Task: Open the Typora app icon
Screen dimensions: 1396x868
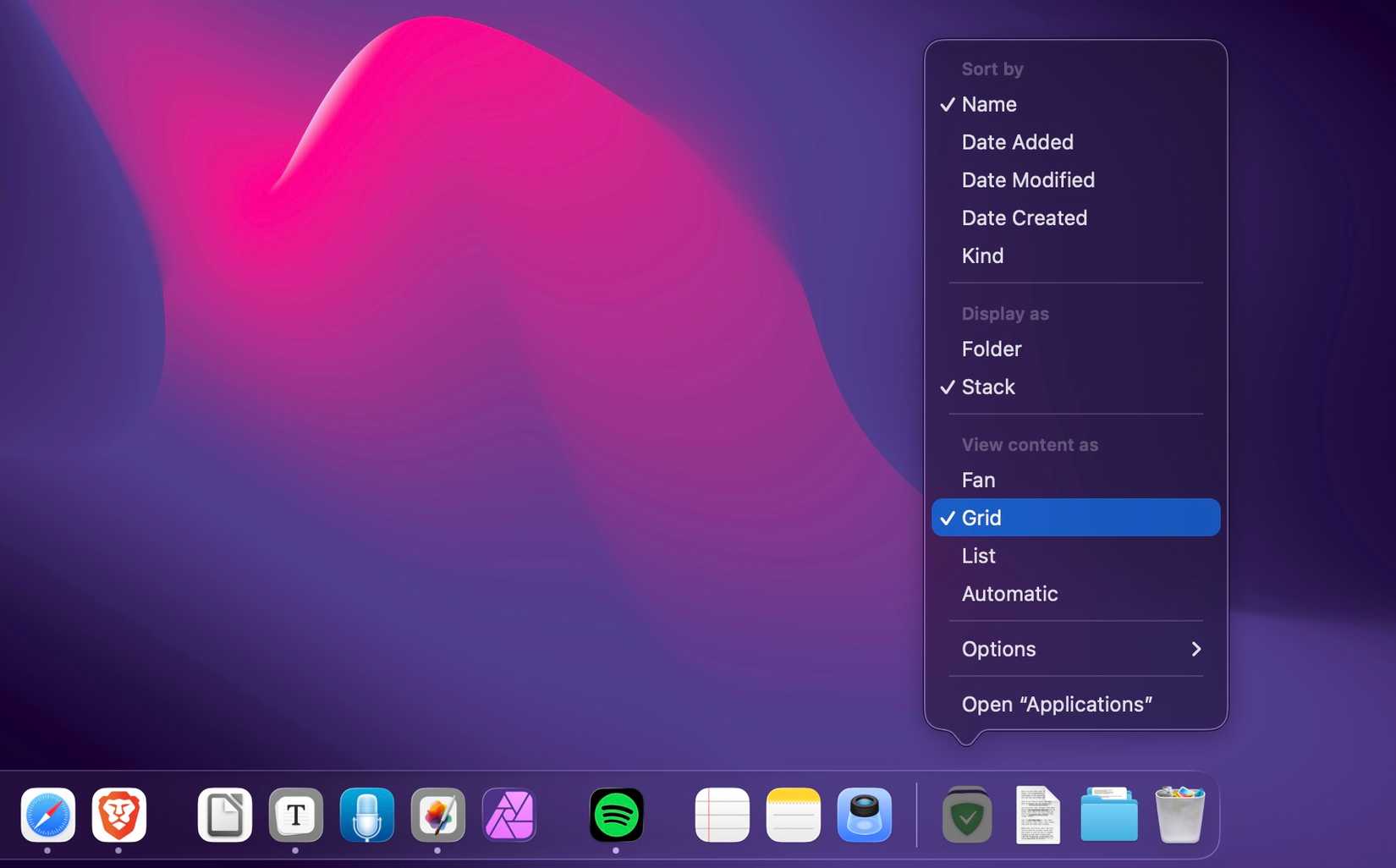Action: click(x=295, y=815)
